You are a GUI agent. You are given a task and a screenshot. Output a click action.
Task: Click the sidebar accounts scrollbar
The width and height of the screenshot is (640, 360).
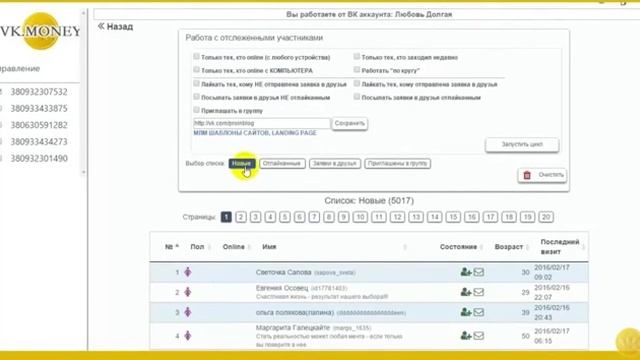click(84, 92)
